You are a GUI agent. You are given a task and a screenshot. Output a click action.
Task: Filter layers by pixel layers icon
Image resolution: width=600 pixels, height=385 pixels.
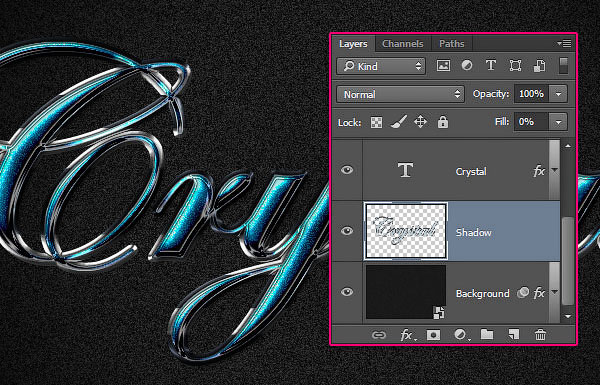[x=443, y=66]
